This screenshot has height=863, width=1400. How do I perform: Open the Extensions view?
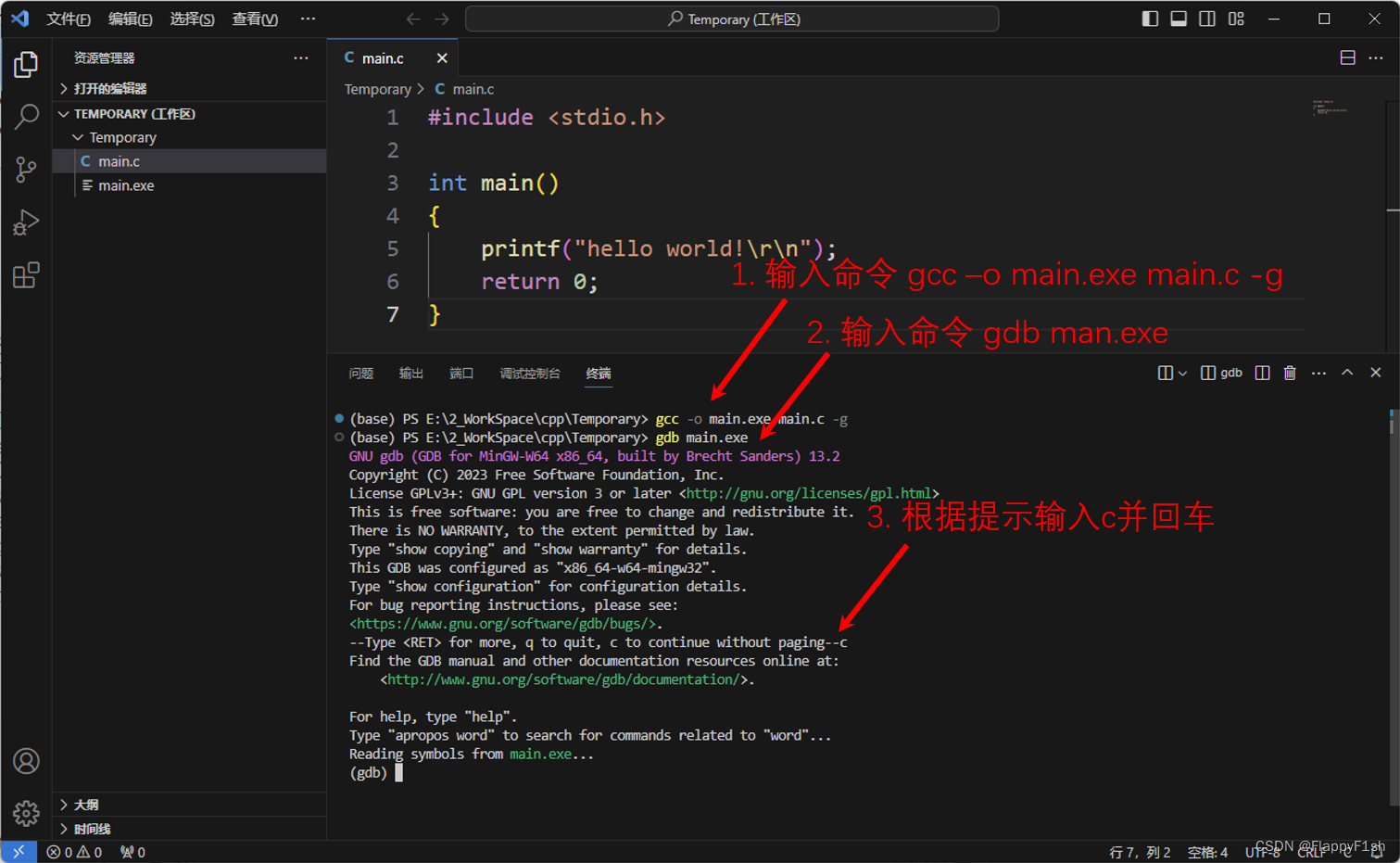26,275
